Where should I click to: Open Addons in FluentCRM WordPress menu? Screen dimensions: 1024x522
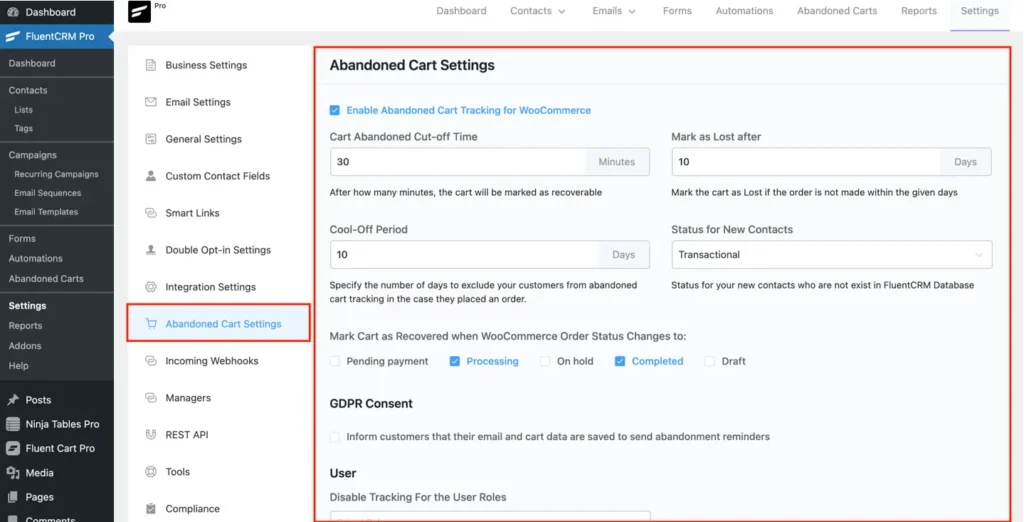click(25, 346)
